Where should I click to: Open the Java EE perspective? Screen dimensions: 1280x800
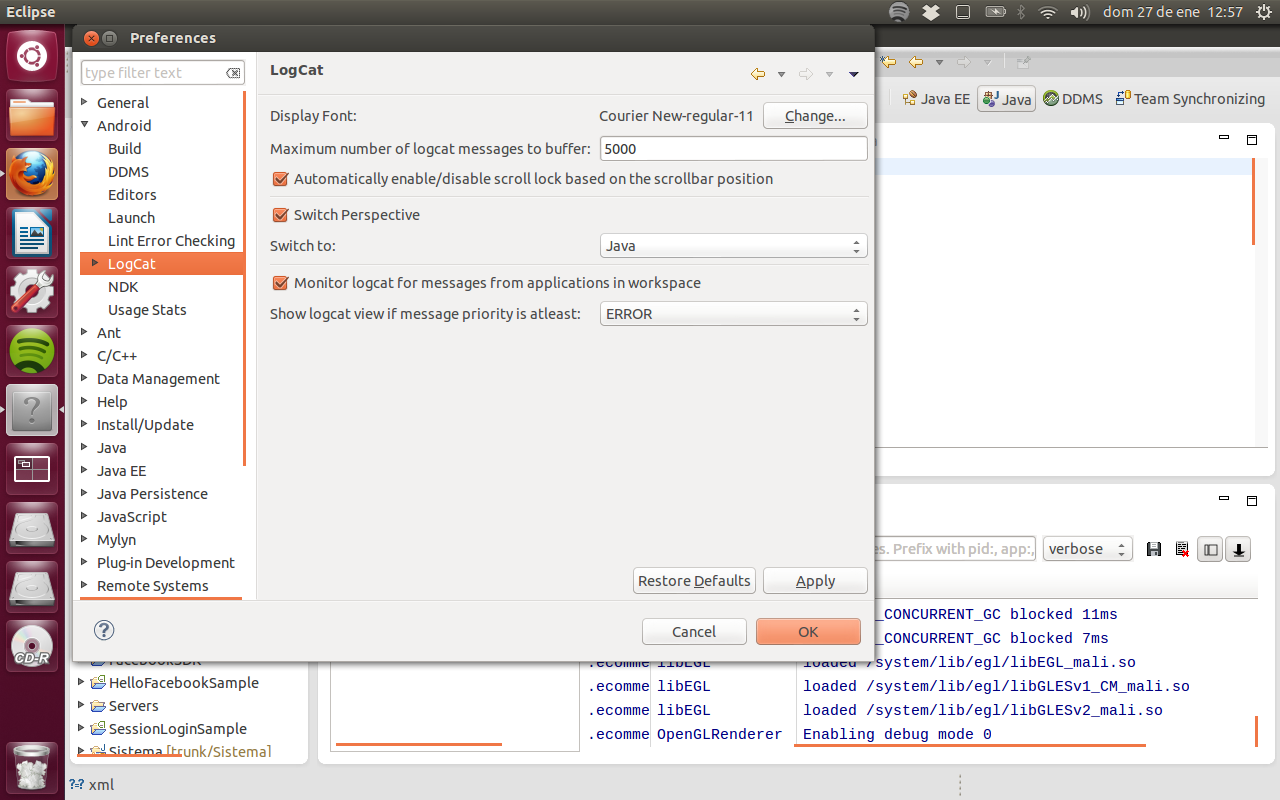pos(935,99)
